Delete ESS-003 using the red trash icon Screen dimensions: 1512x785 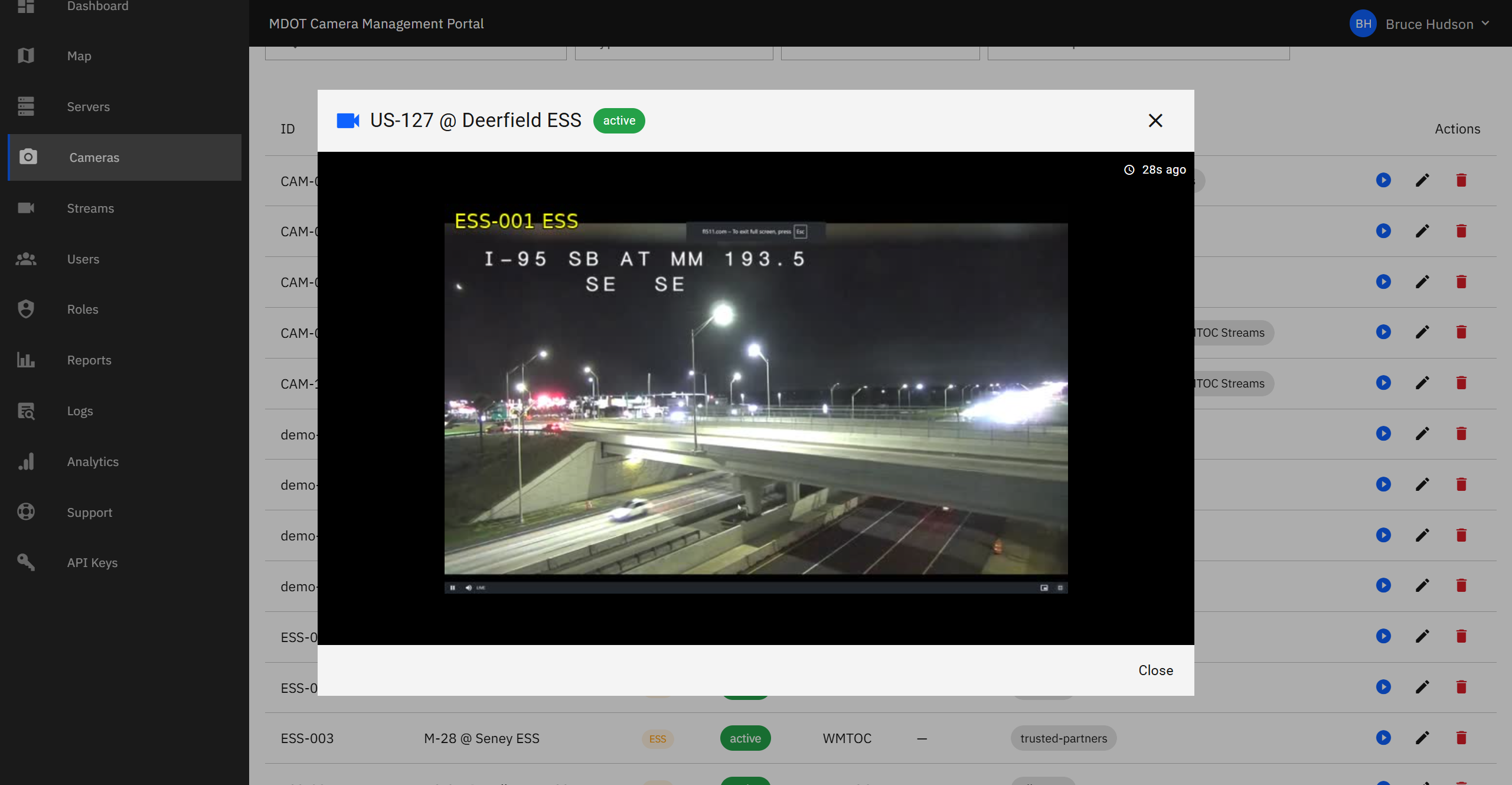pyautogui.click(x=1461, y=738)
